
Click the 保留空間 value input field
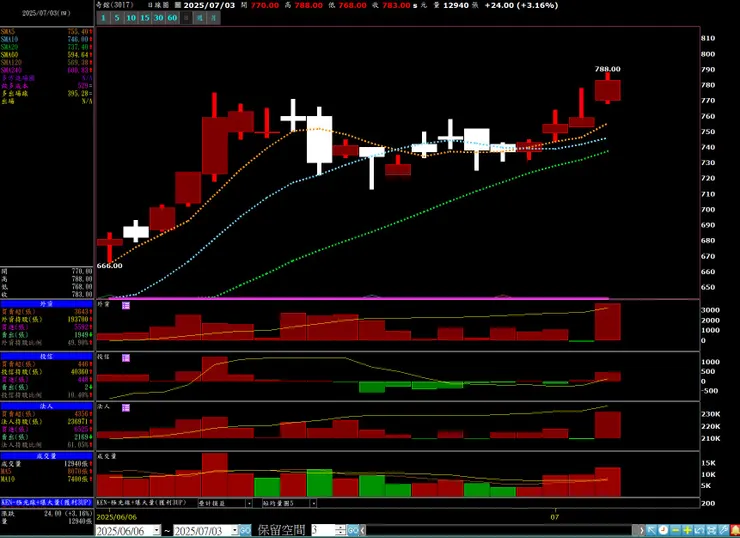[x=323, y=530]
